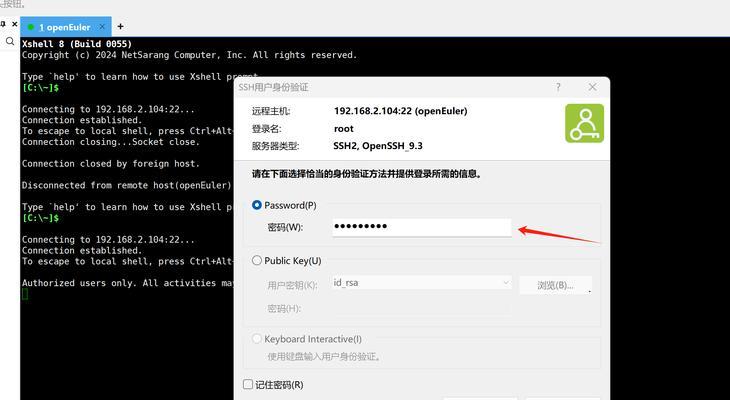
Task: Enable the 记住密码(R) remember password checkbox
Action: coord(248,384)
